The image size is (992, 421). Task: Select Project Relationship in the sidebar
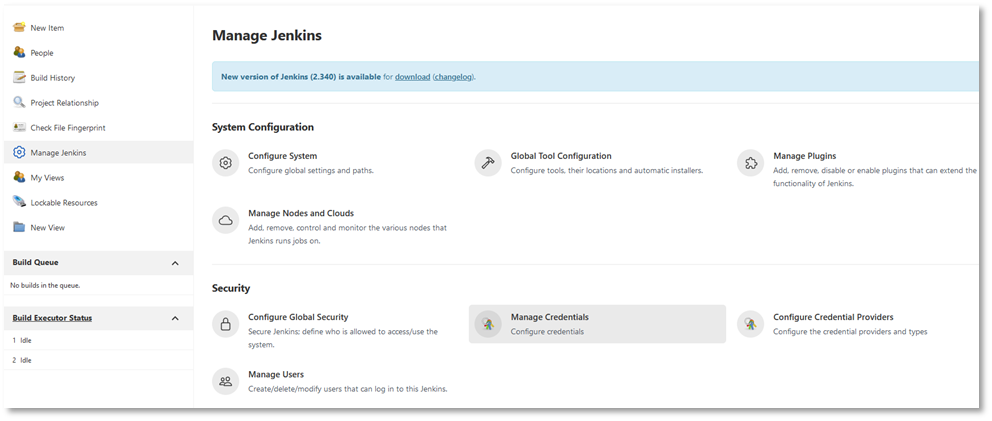click(64, 103)
